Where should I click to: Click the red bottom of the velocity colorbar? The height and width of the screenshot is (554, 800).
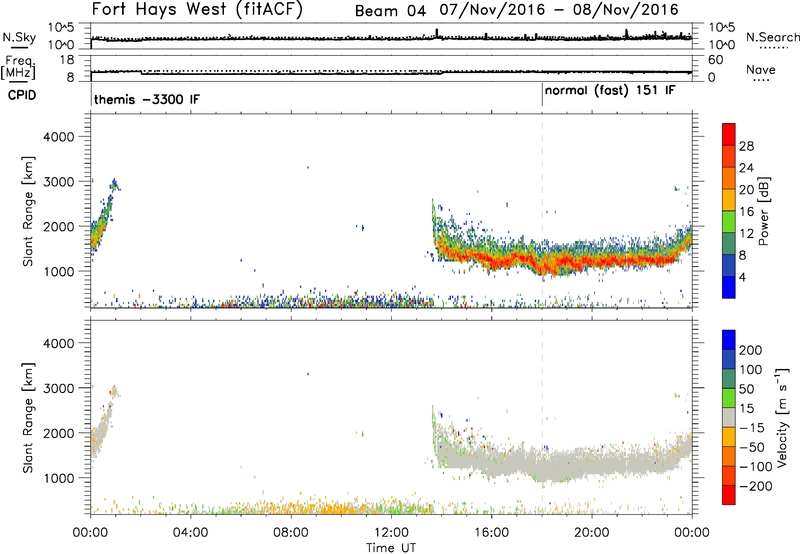(729, 495)
